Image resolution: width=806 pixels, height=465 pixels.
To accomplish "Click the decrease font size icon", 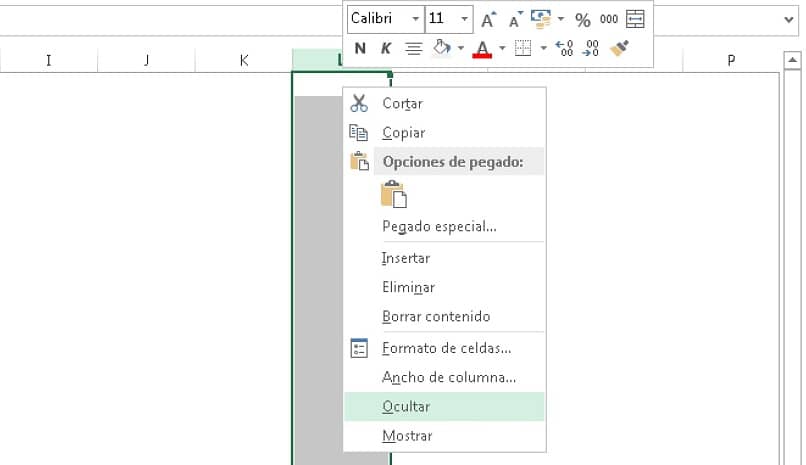I will (516, 19).
